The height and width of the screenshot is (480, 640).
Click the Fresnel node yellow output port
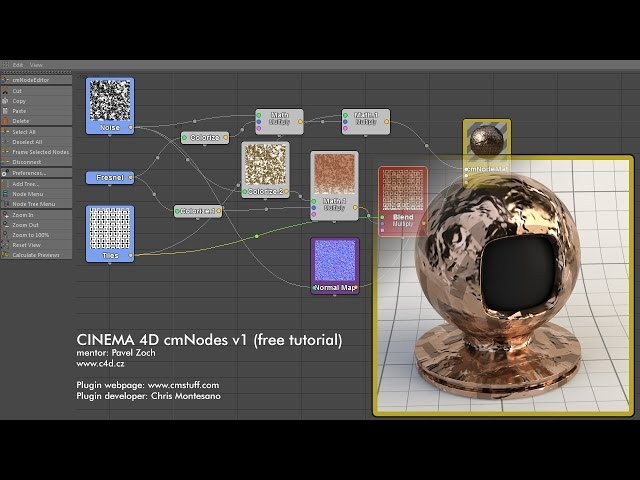point(131,178)
